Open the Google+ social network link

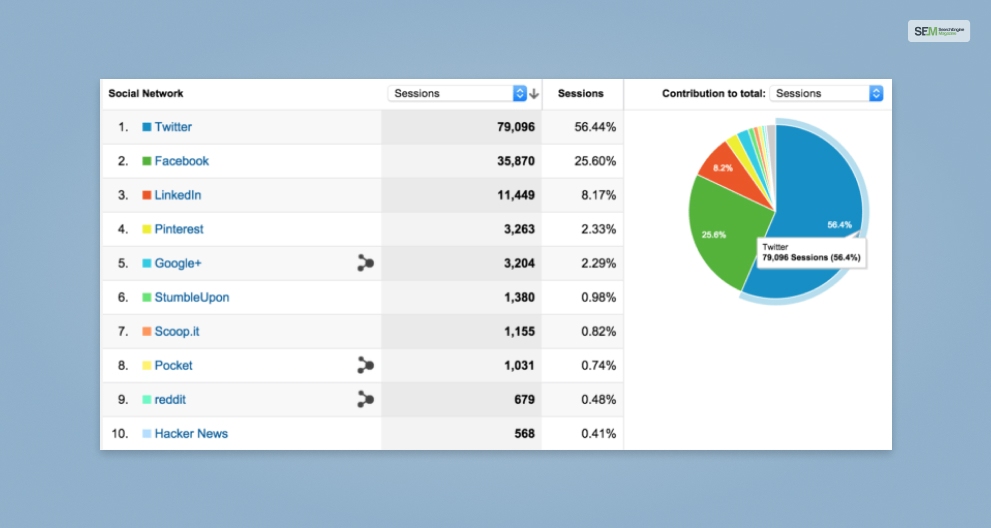(178, 264)
